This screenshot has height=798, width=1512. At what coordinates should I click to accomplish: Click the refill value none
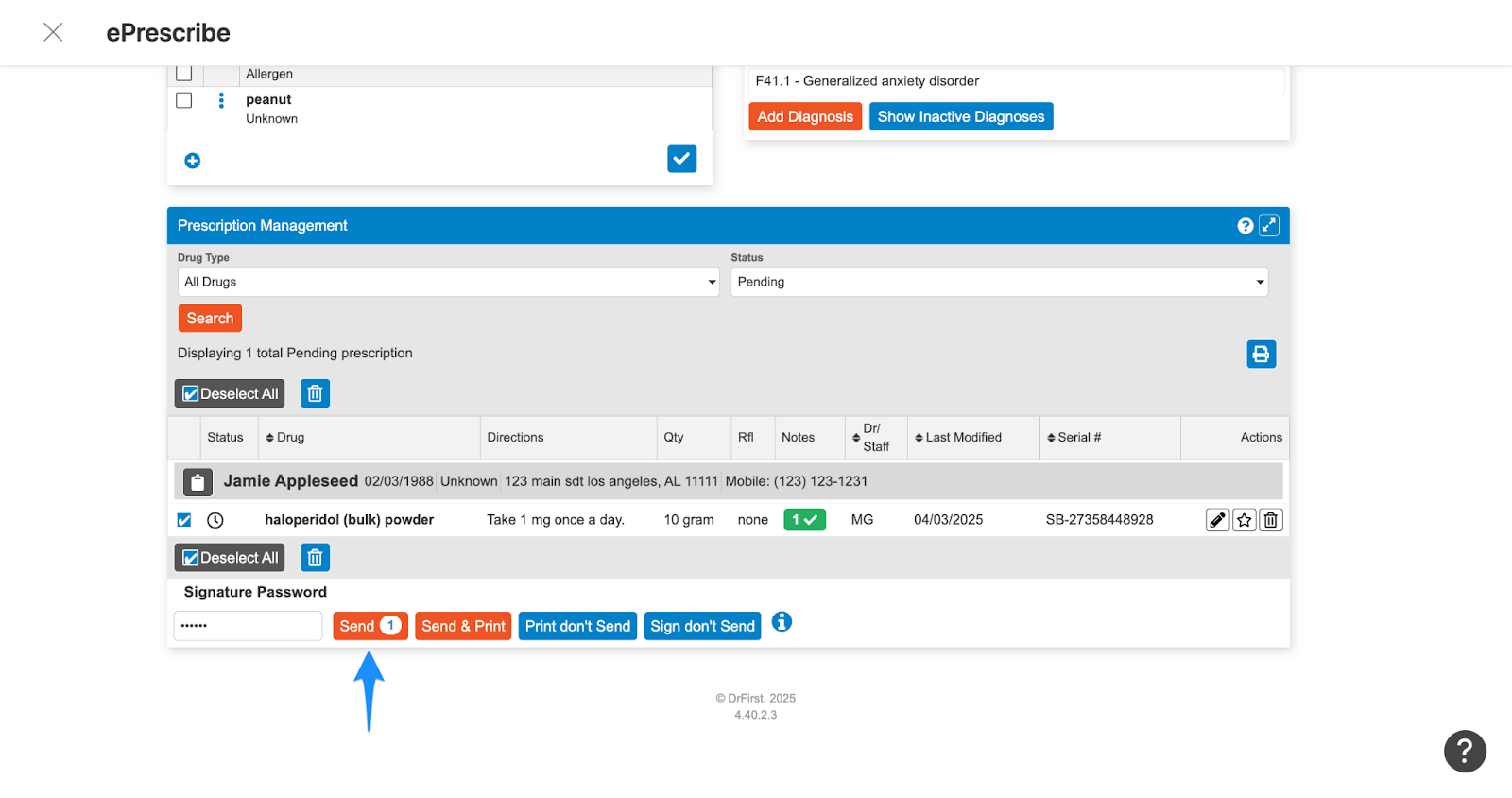coord(753,520)
